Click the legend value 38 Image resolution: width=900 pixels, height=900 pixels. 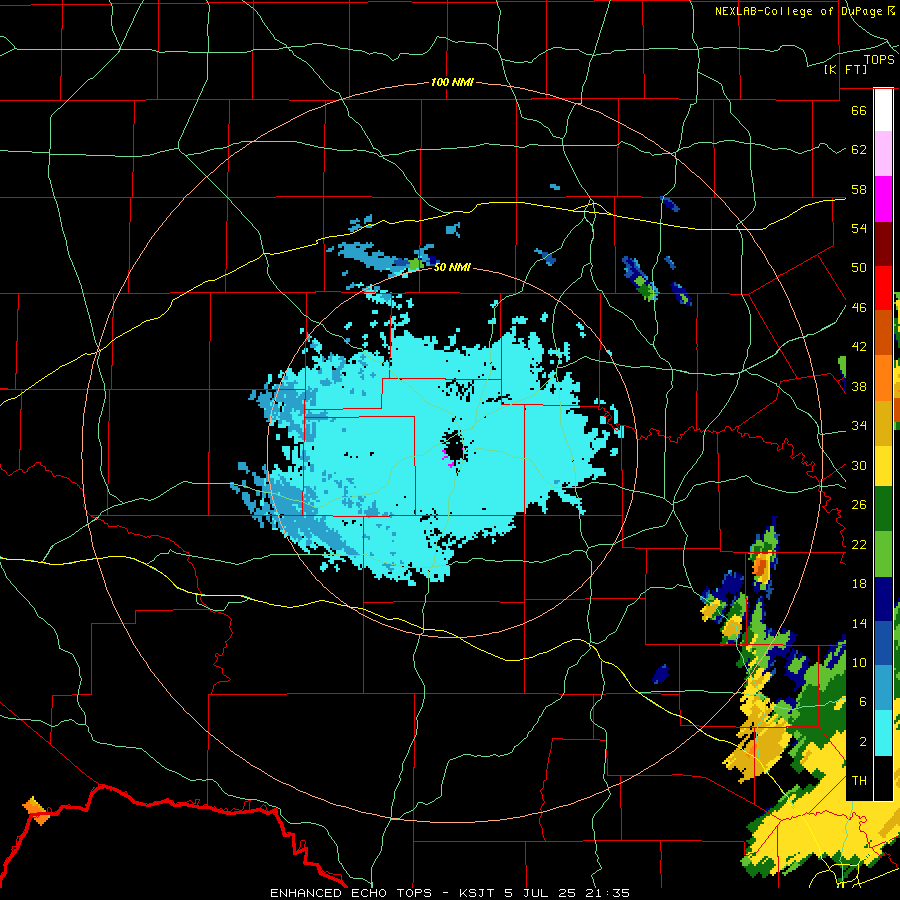(x=859, y=386)
